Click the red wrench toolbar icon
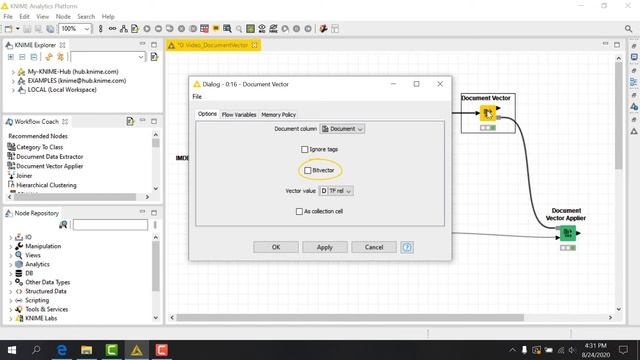 coord(323,29)
